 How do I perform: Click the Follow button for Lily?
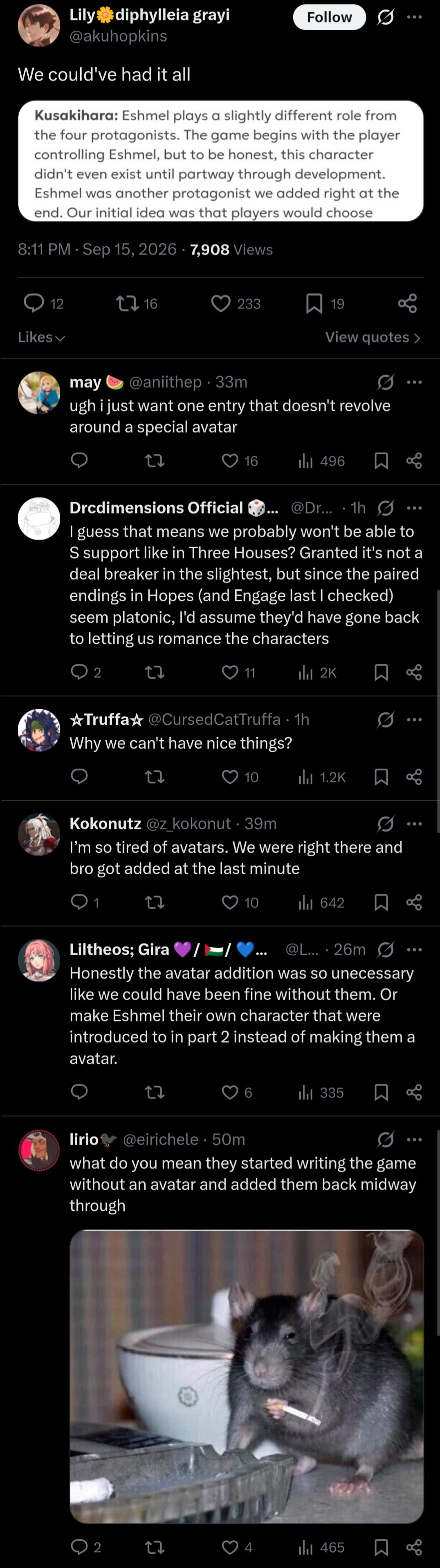[329, 17]
